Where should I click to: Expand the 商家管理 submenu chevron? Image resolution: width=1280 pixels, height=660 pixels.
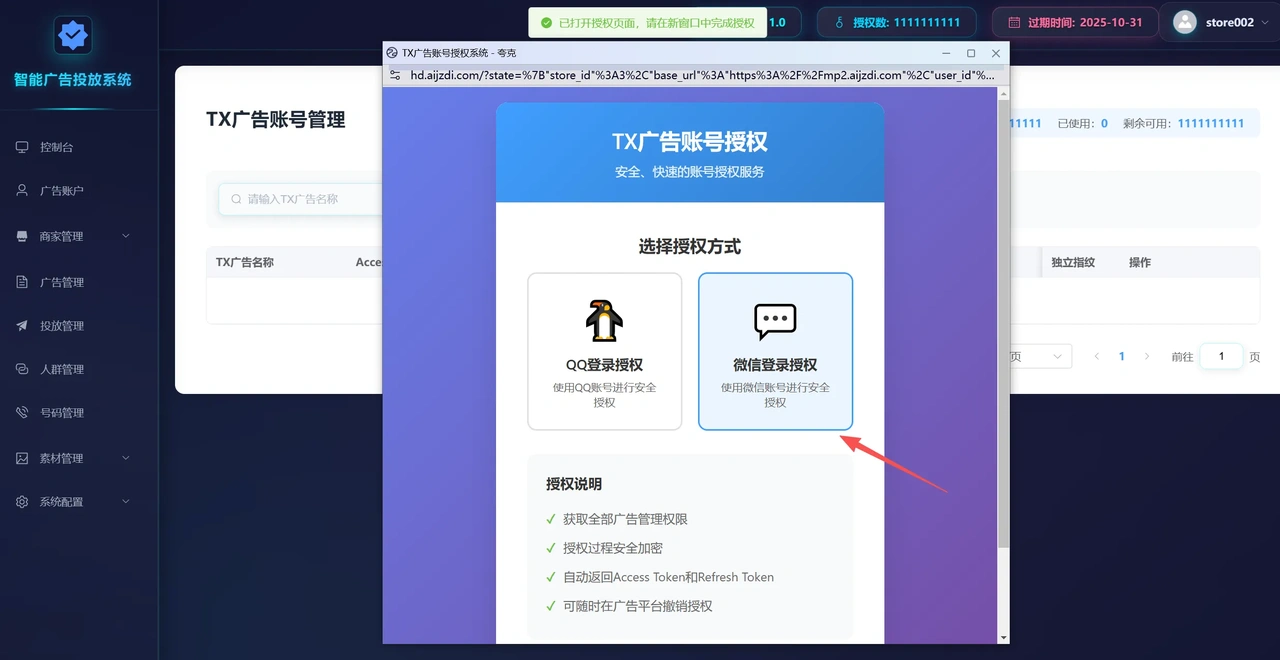click(126, 236)
